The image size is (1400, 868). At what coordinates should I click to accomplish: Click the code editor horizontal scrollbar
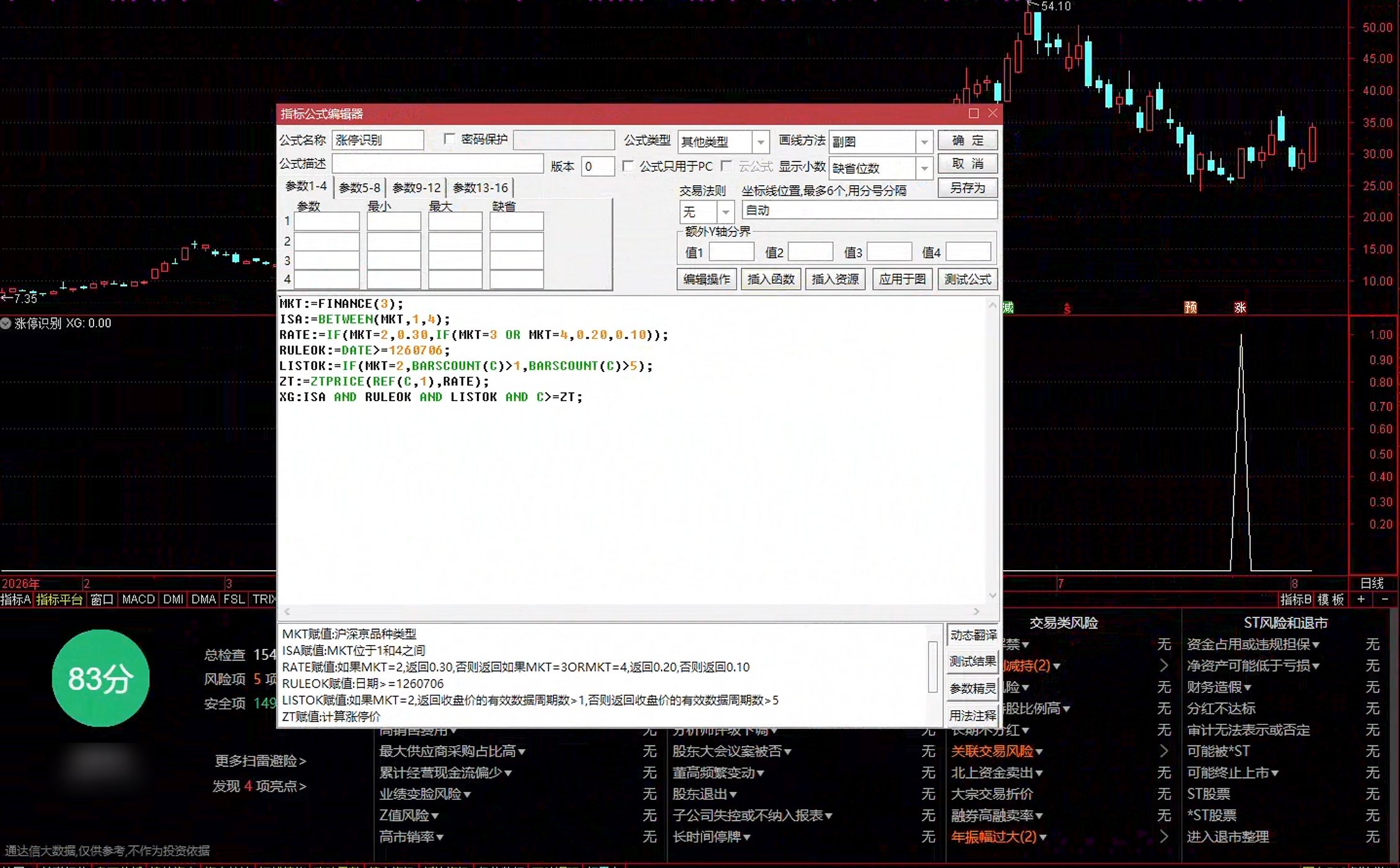(x=632, y=612)
